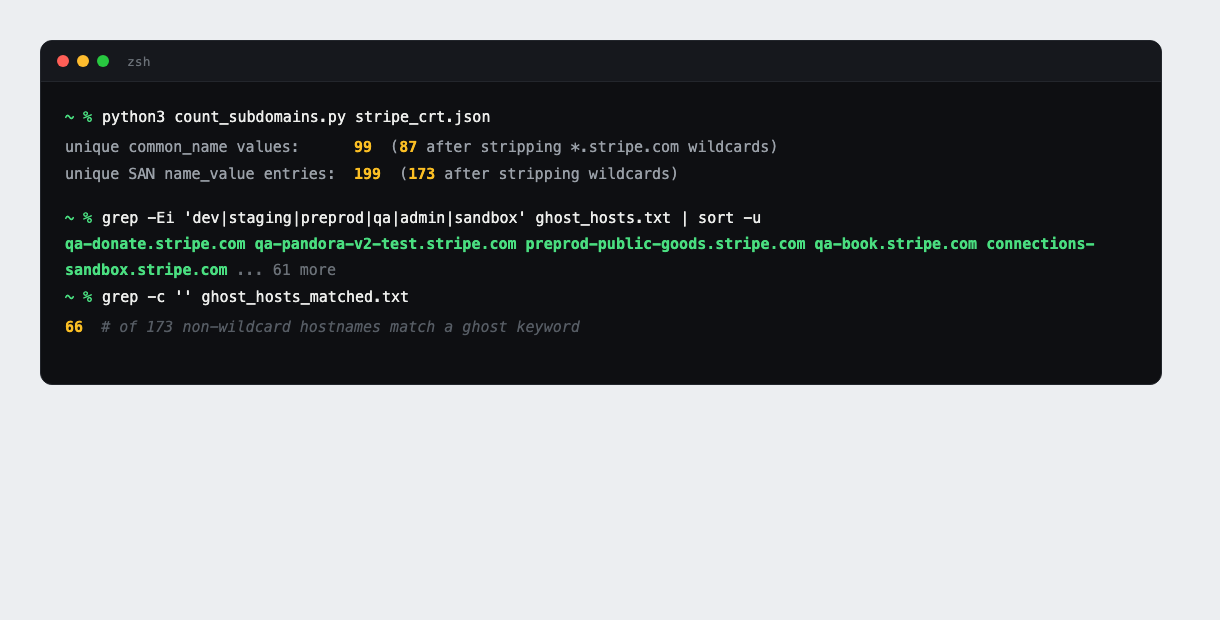The image size is (1220, 620).
Task: Click the 'sort -u' pipe command
Action: 729,218
